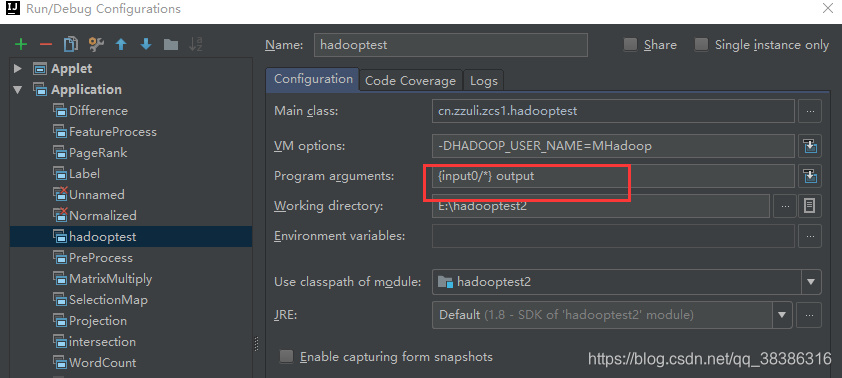Screen dimensions: 842x378
Task: Switch to the Code Coverage tab
Action: click(410, 81)
